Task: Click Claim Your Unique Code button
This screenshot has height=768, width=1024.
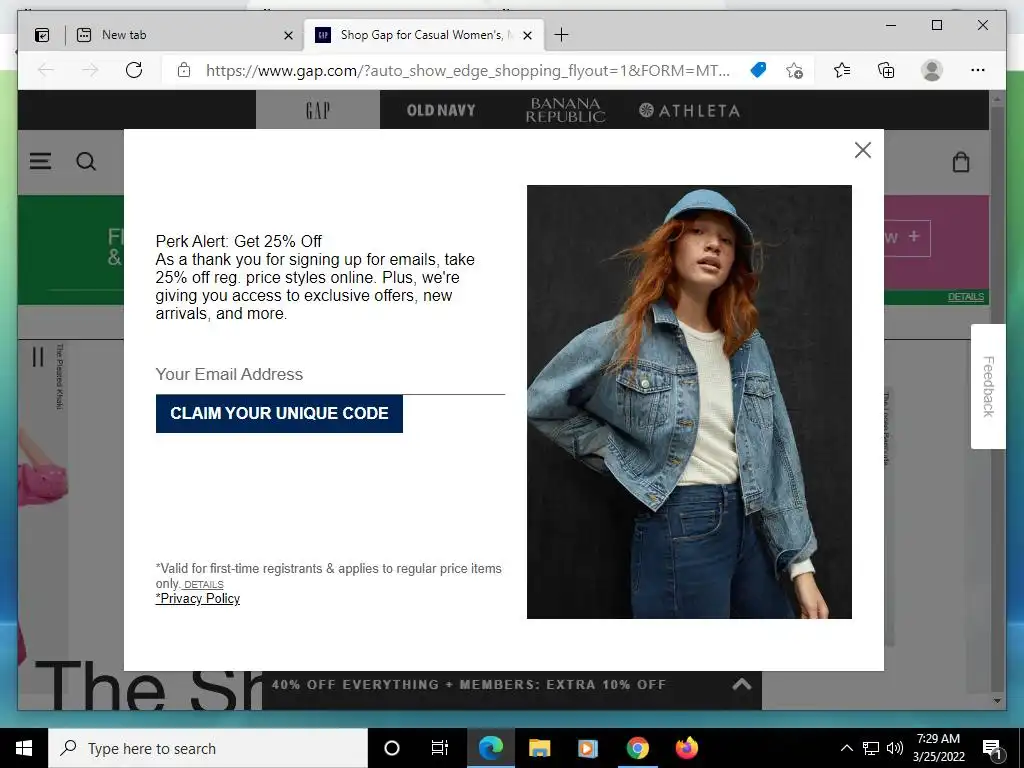Action: (x=279, y=413)
